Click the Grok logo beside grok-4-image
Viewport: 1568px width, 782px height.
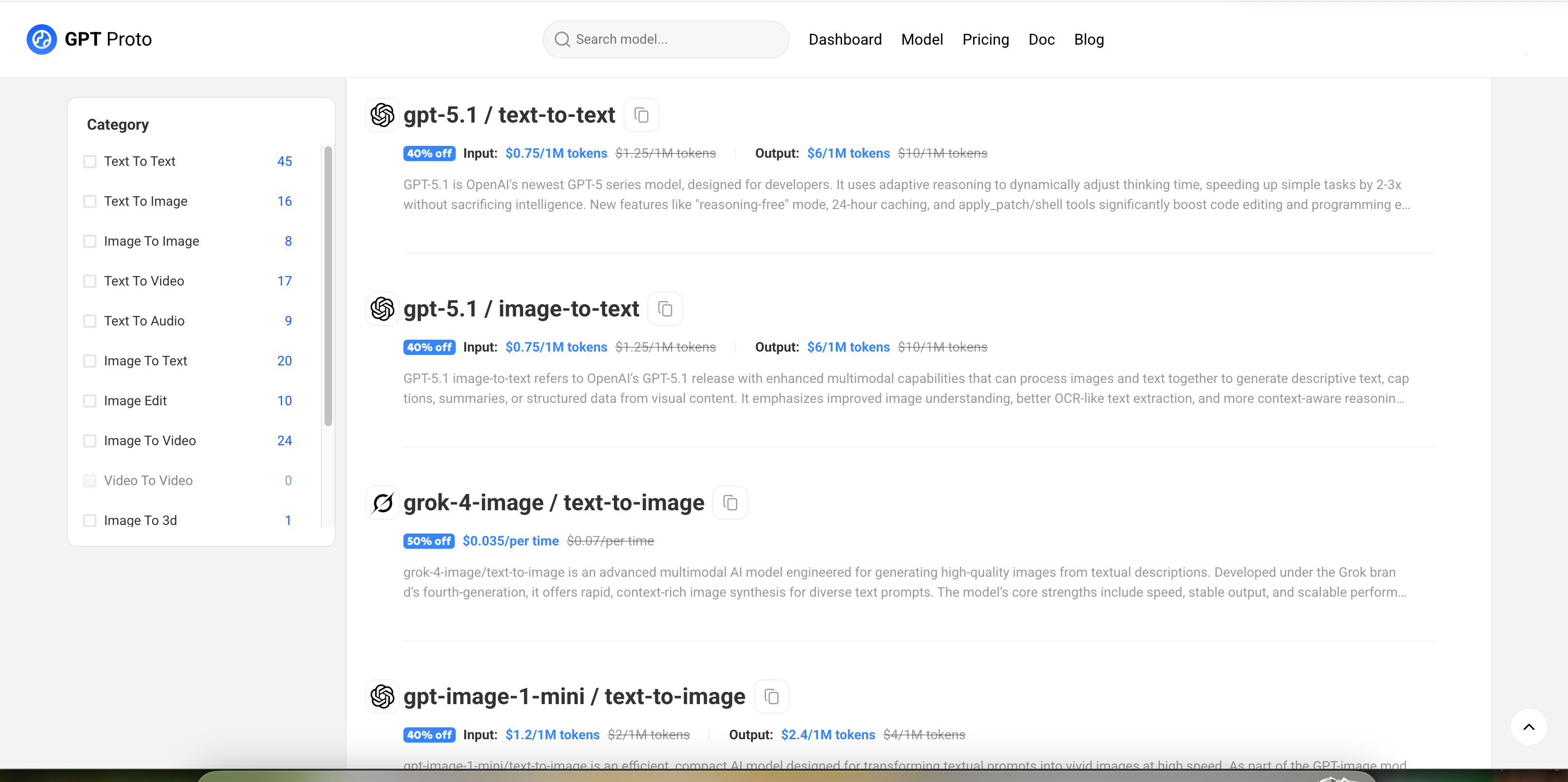[x=382, y=503]
